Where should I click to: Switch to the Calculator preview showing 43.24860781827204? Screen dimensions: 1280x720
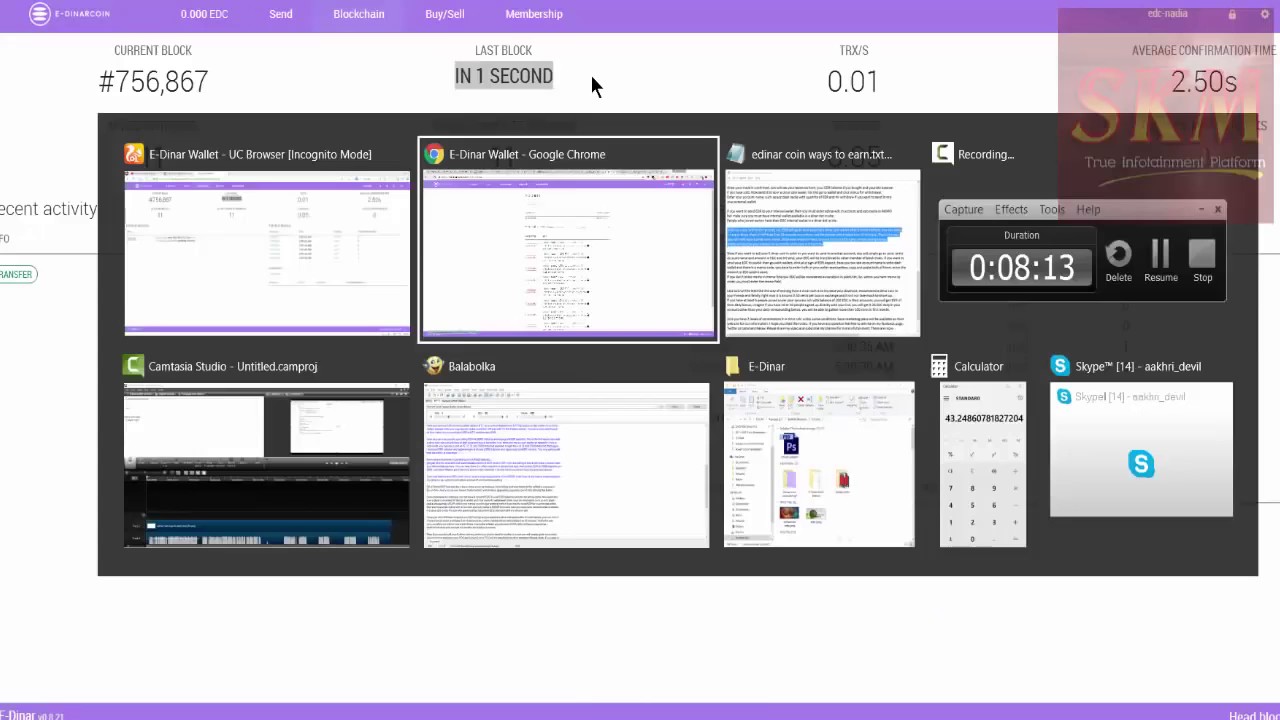[x=983, y=465]
